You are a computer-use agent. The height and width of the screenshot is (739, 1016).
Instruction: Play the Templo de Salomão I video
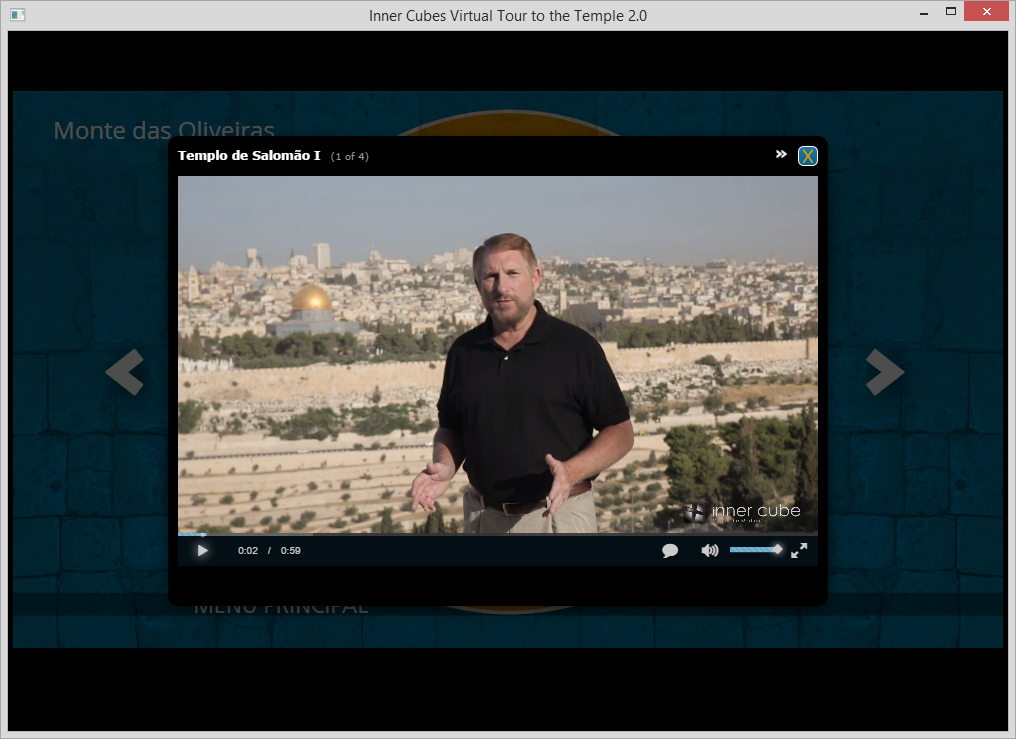[202, 550]
